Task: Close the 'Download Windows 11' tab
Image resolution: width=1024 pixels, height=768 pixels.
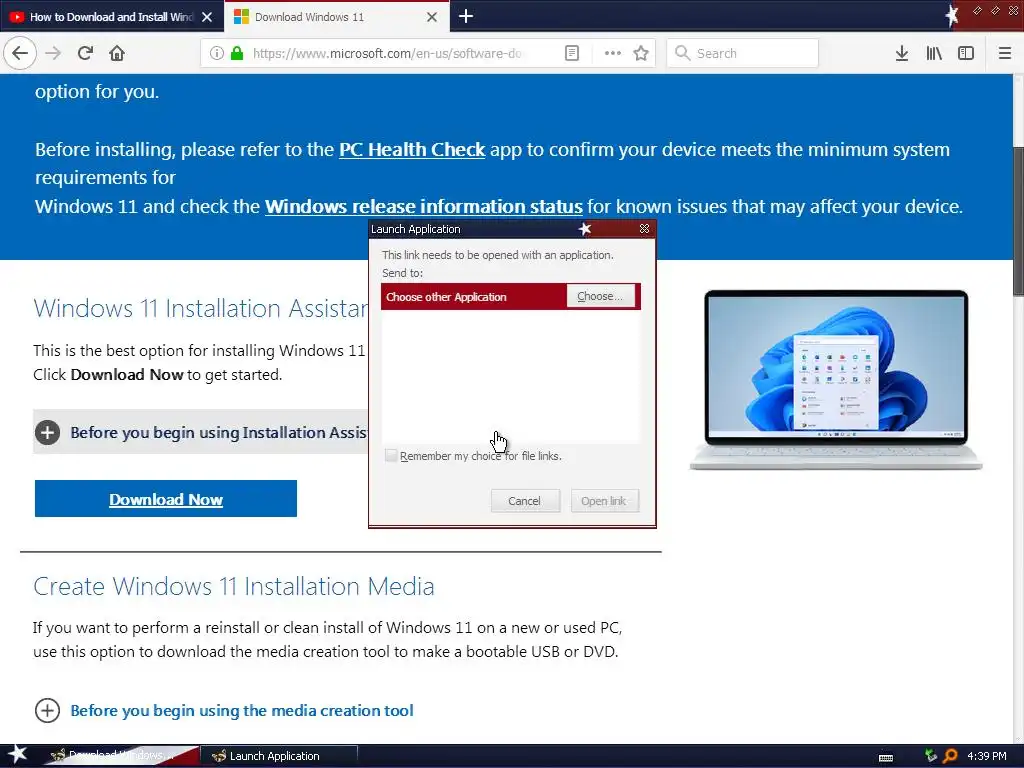Action: coord(432,17)
